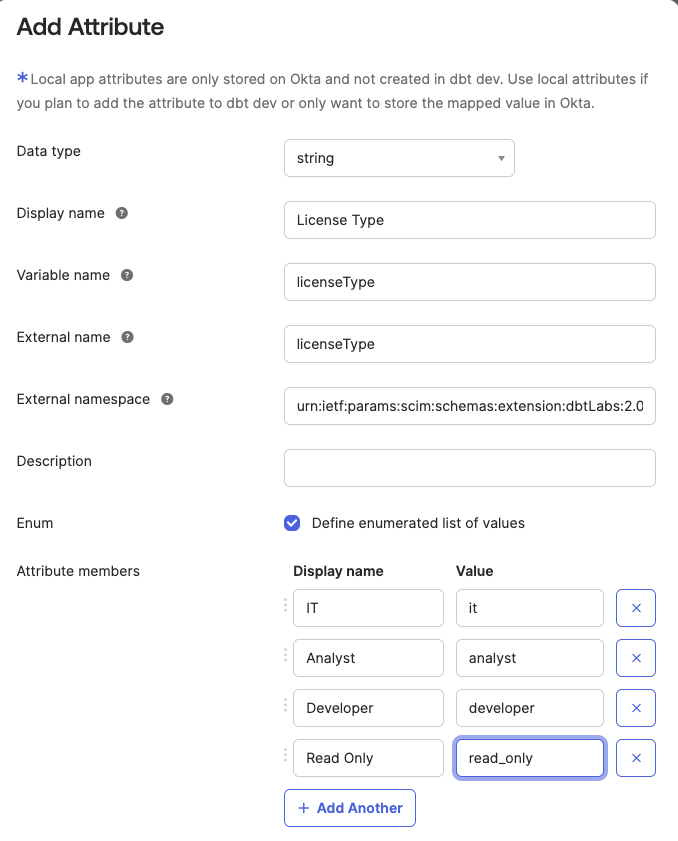
Task: Click the Analyst display name field
Action: click(x=368, y=658)
